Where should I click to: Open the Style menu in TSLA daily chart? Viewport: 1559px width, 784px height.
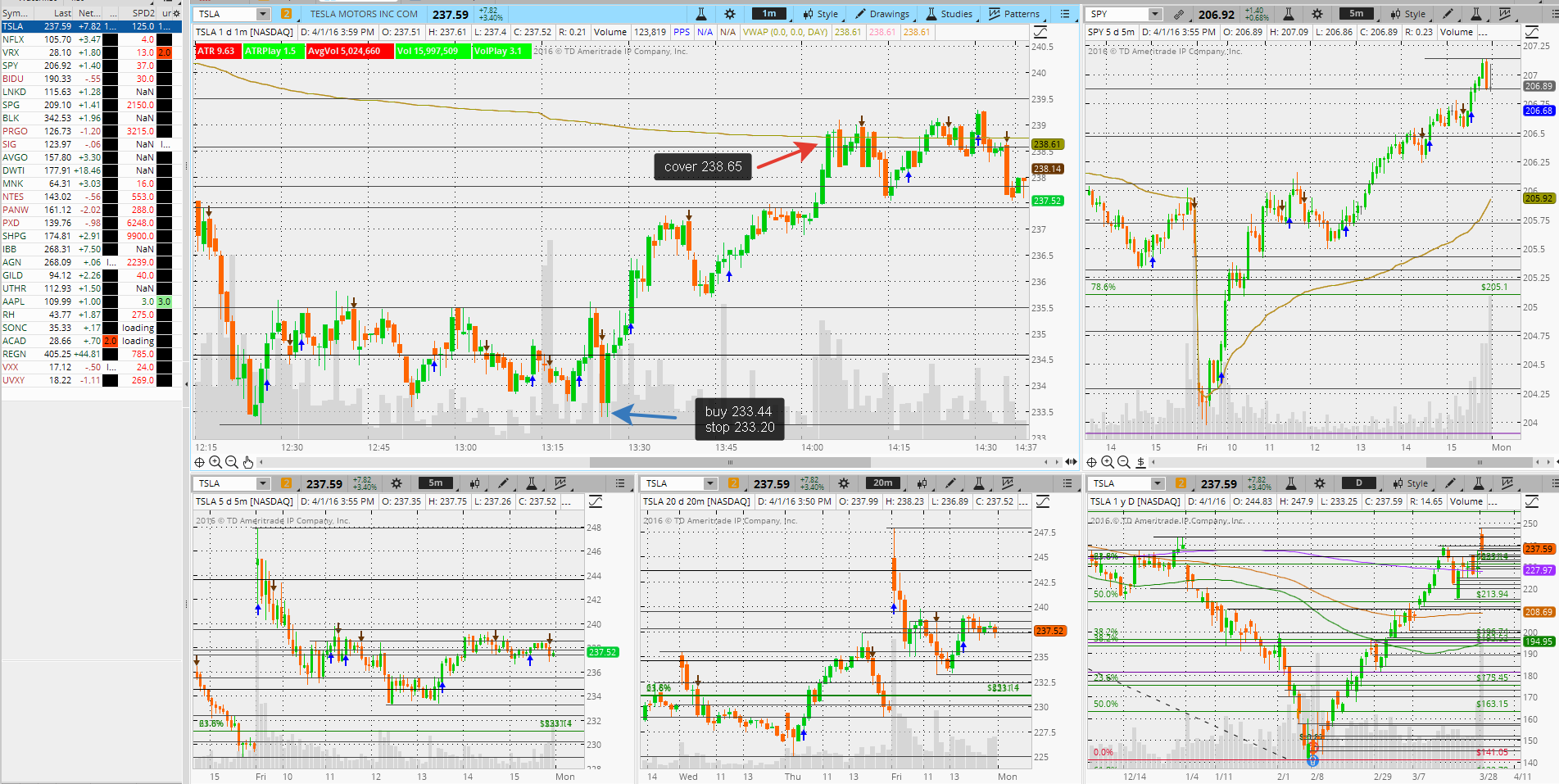coord(1410,483)
